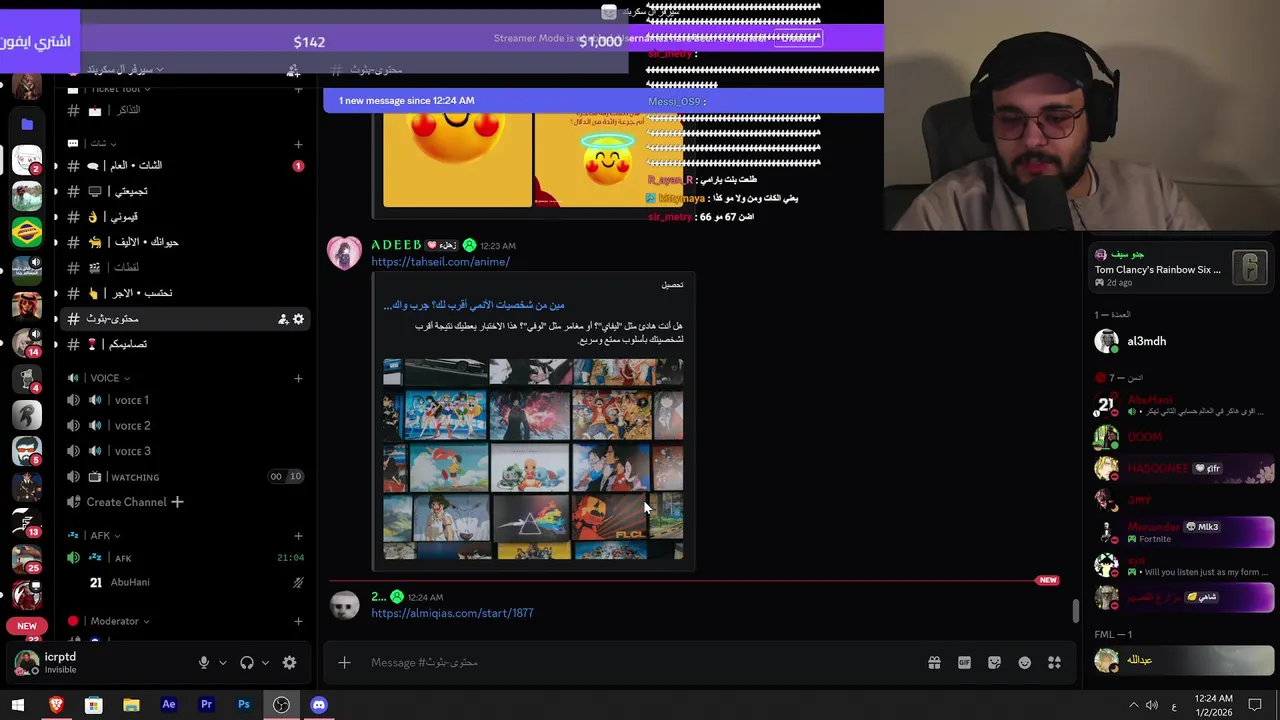Open almiqias.com/start/1877 link
1280x720 pixels.
(x=452, y=613)
